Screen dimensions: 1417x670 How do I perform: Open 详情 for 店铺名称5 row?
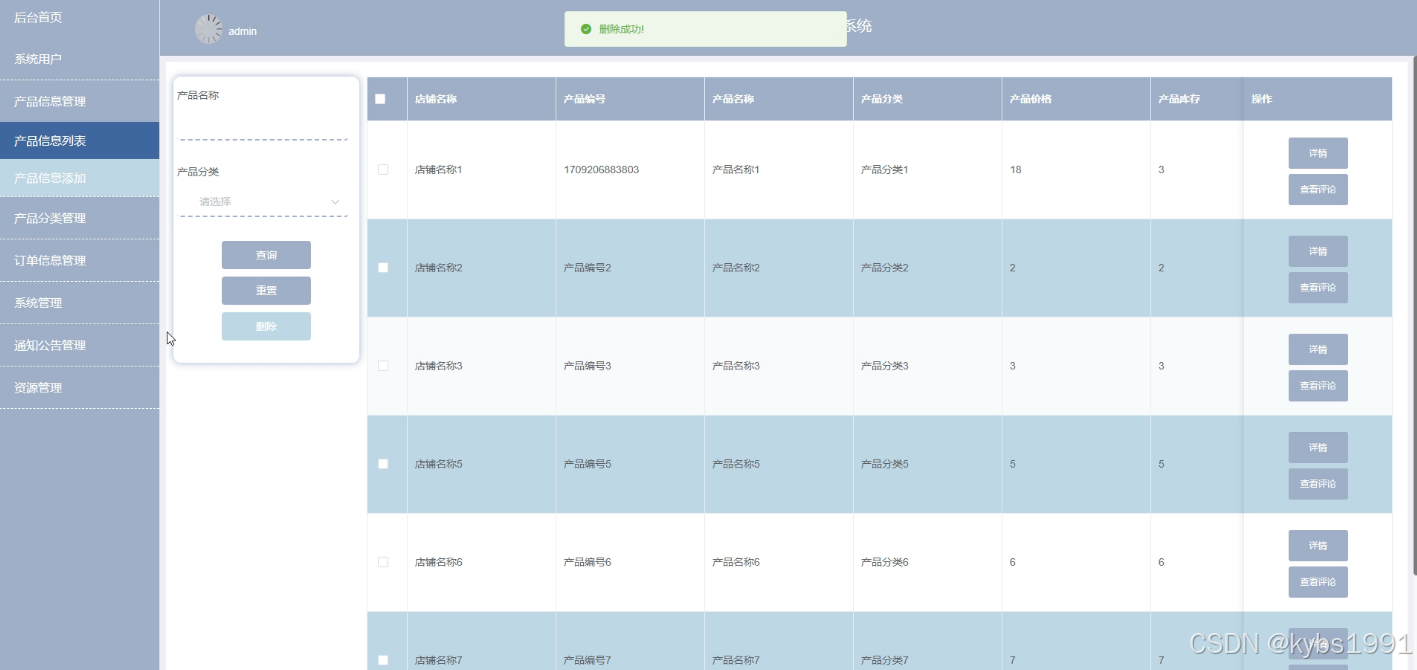[1318, 447]
